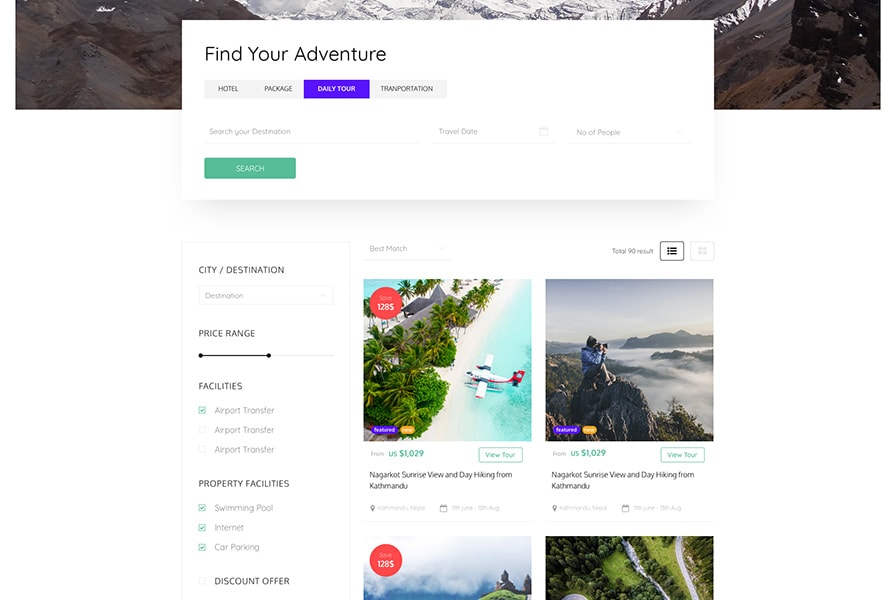
Task: Select the Hotel tab
Action: (x=228, y=89)
